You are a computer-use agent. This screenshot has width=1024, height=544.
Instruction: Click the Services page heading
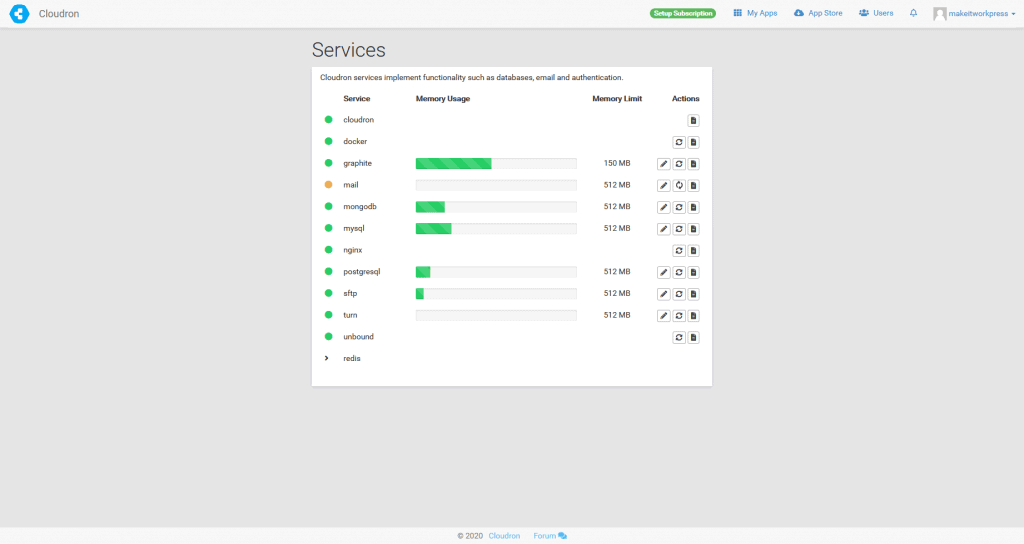[x=349, y=50]
